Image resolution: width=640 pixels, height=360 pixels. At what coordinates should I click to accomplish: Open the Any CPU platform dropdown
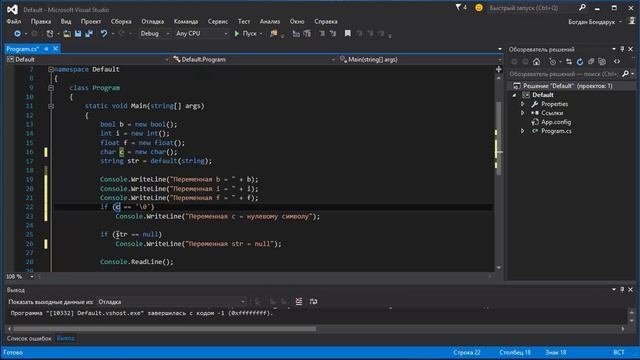[201, 33]
